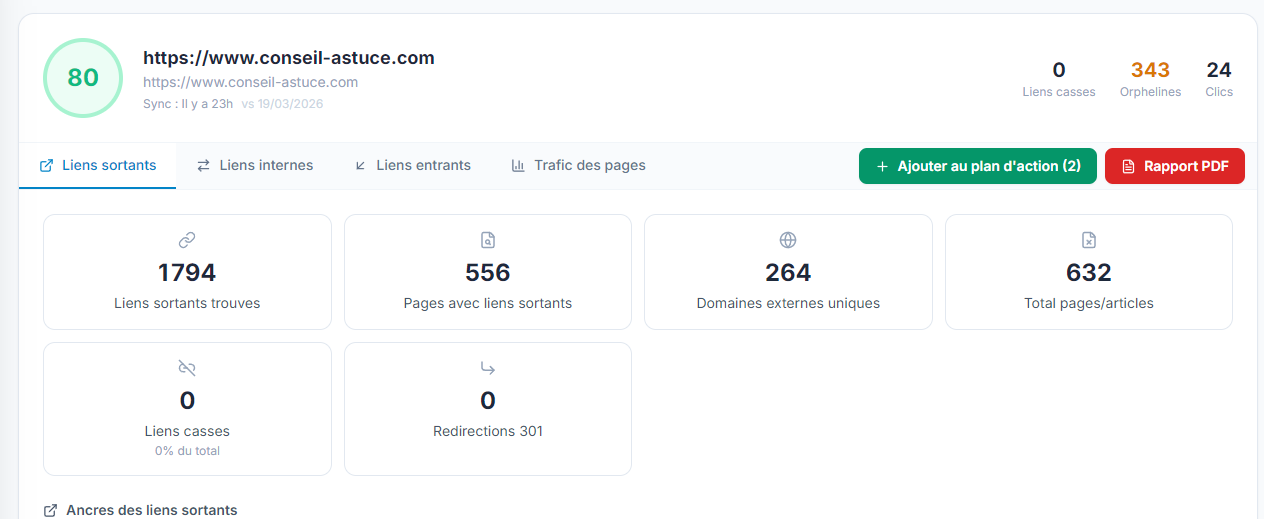Click the file icon above 632
Screen dimensions: 1264x519
tap(1089, 240)
